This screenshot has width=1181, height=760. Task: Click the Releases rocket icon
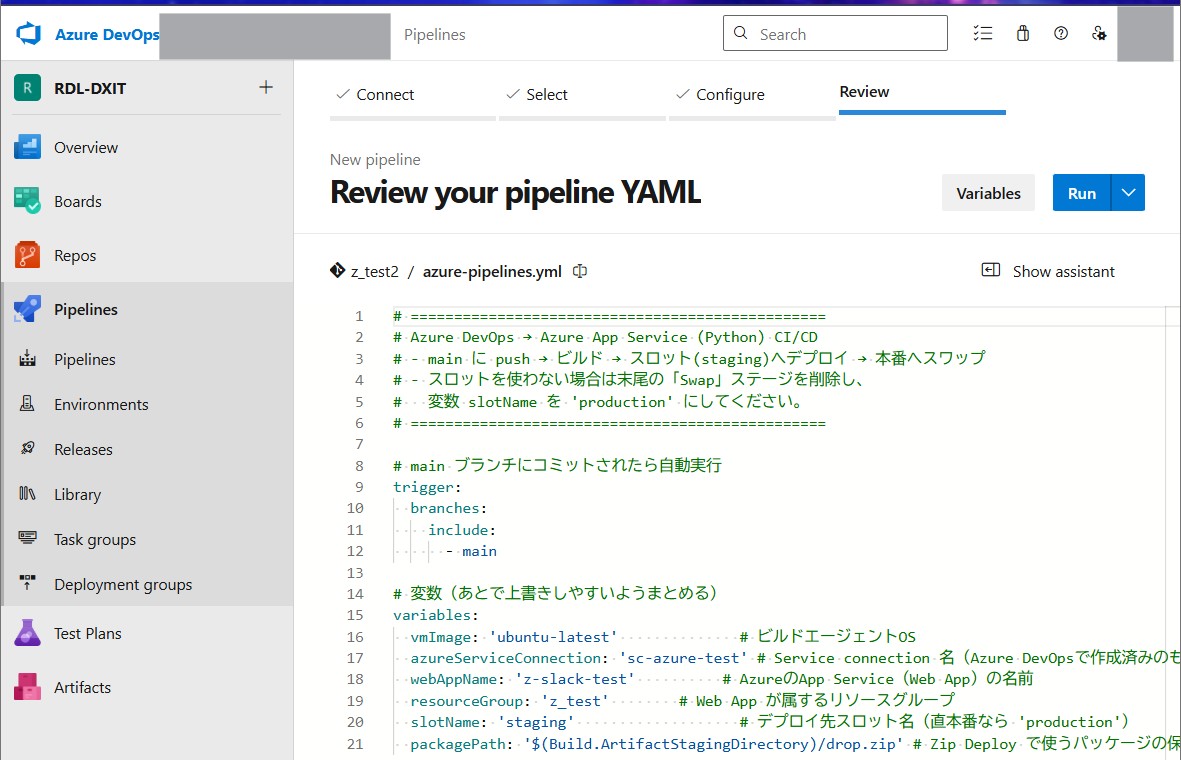[x=28, y=448]
